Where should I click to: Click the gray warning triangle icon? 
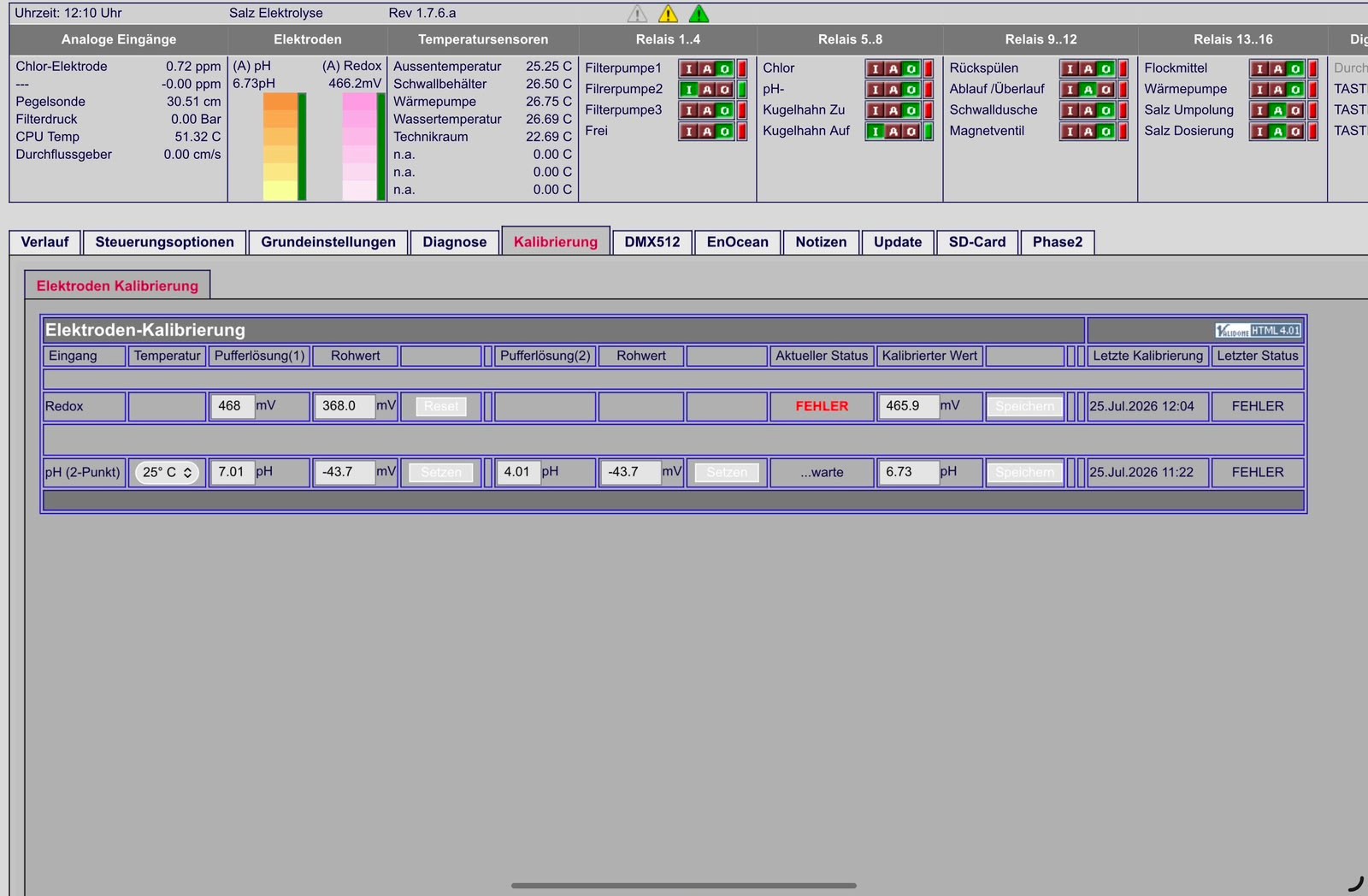[x=637, y=14]
